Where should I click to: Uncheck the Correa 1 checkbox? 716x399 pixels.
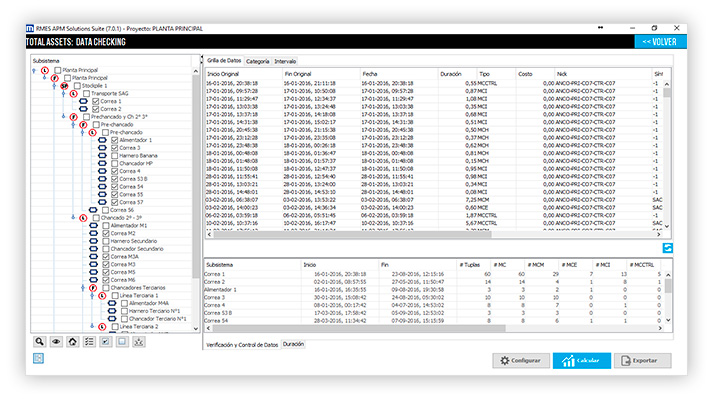[95, 101]
